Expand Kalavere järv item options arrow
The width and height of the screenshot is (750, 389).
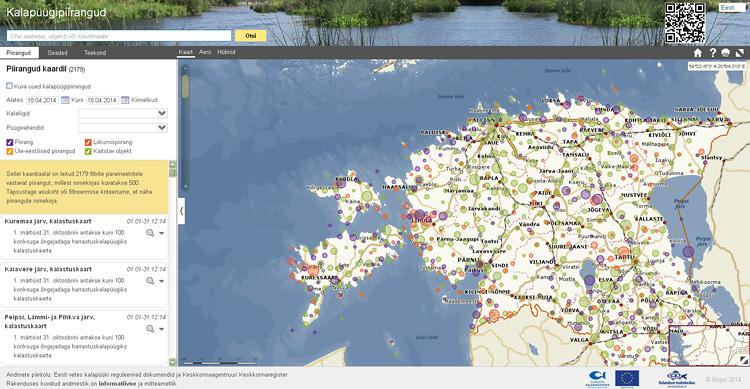click(x=162, y=281)
